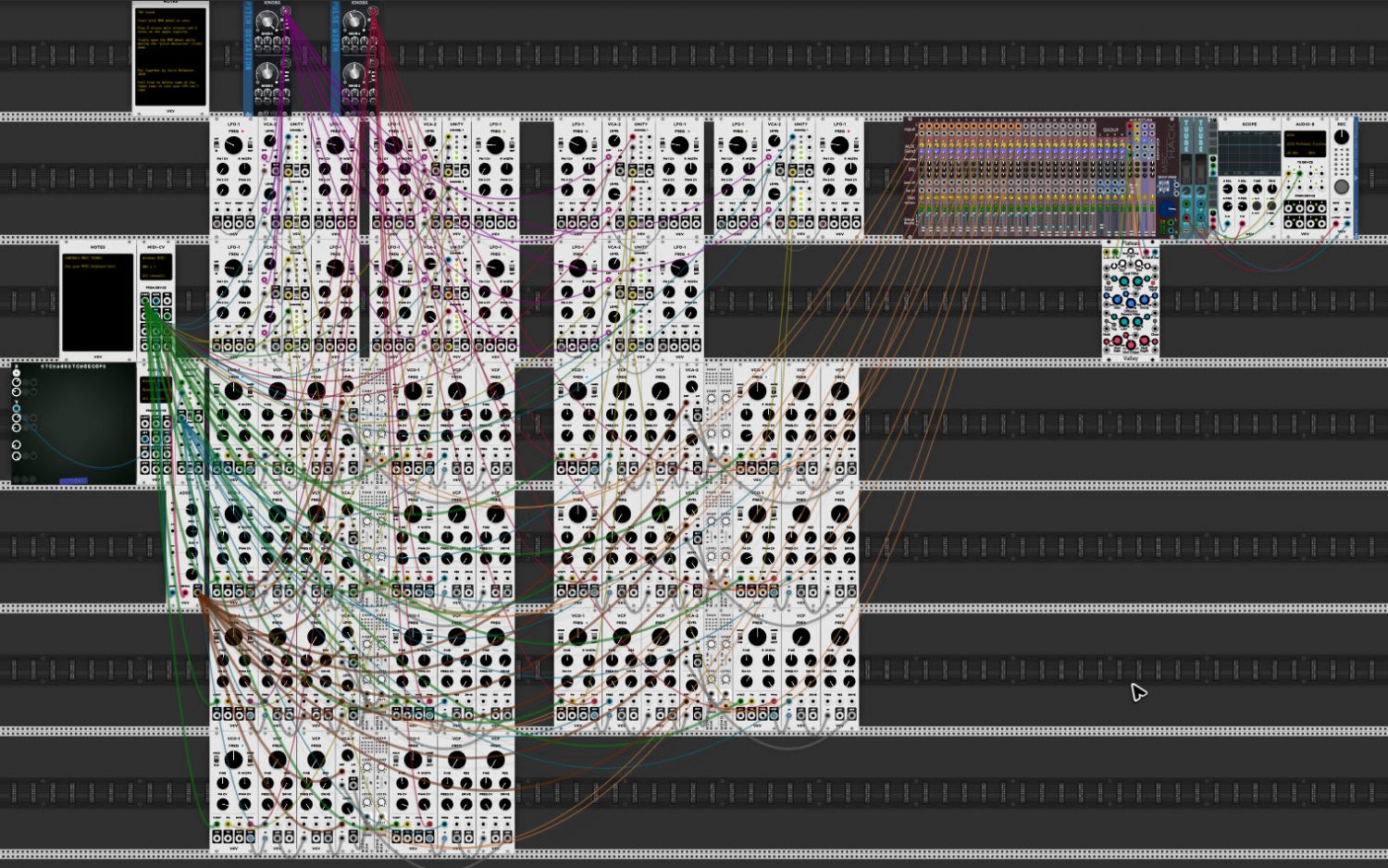
Task: Click the blue master knob on MSCHACK mixer
Action: [x=1166, y=208]
